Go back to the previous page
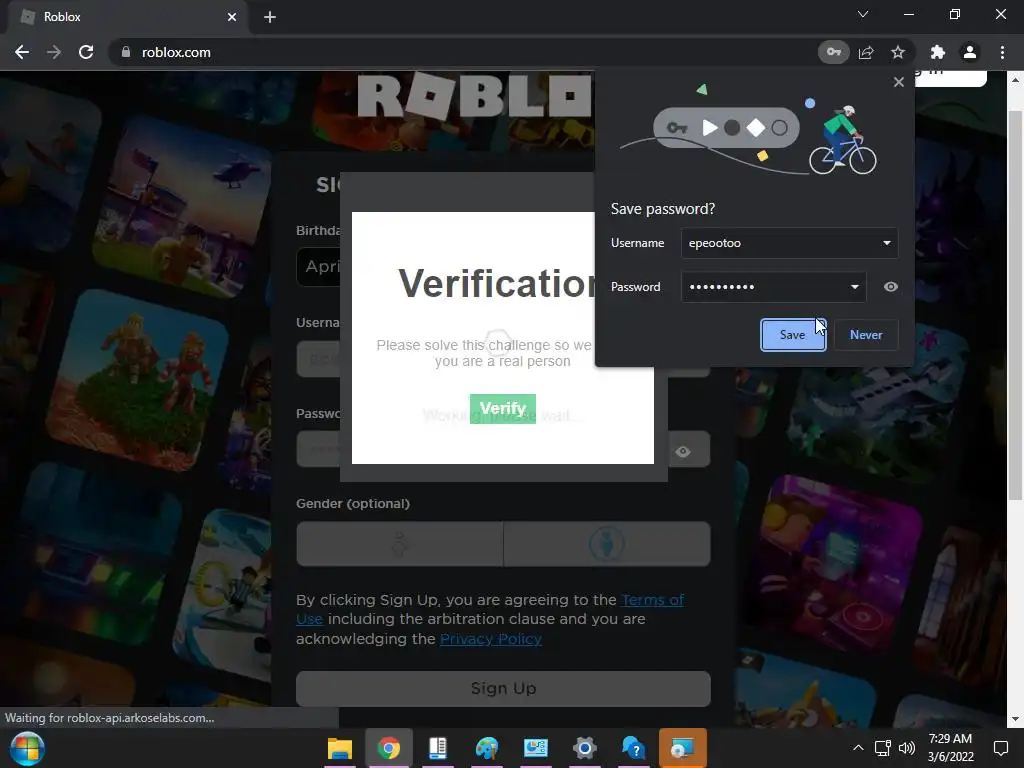This screenshot has width=1024, height=768. point(22,52)
